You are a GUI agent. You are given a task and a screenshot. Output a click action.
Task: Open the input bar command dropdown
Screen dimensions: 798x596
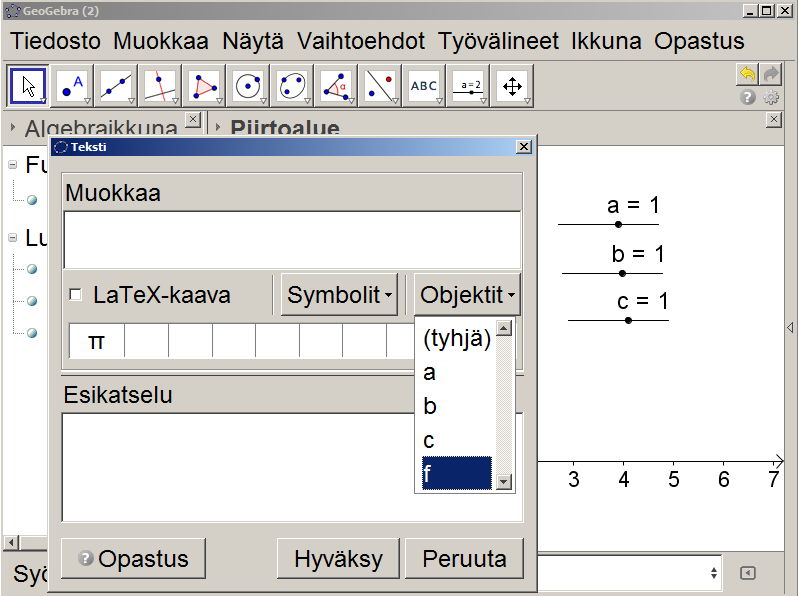[714, 573]
